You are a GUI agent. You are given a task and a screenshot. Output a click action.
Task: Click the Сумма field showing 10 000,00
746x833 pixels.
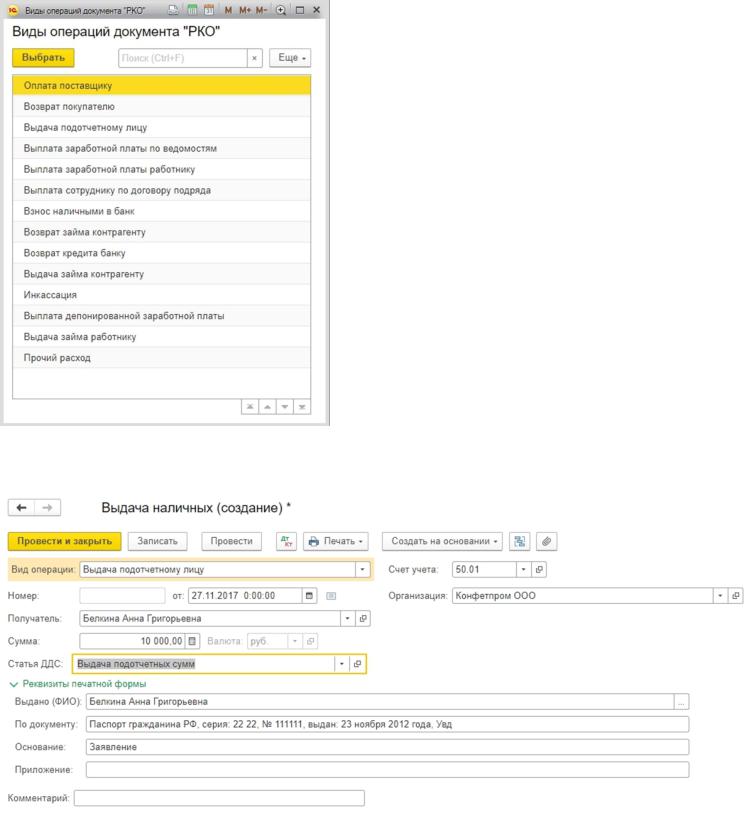point(132,641)
